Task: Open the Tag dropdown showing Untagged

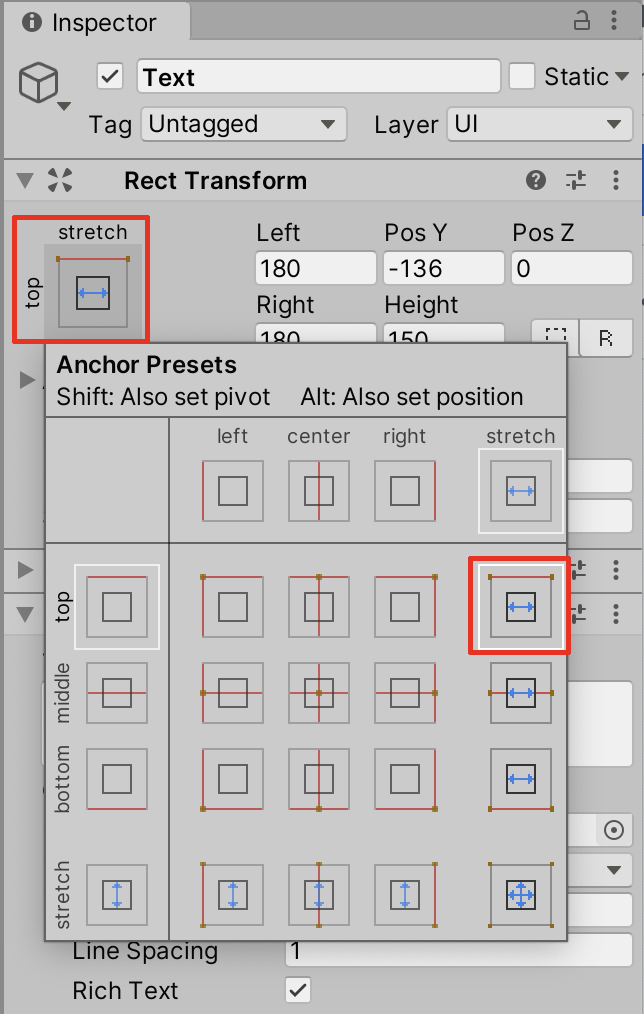Action: [x=243, y=125]
